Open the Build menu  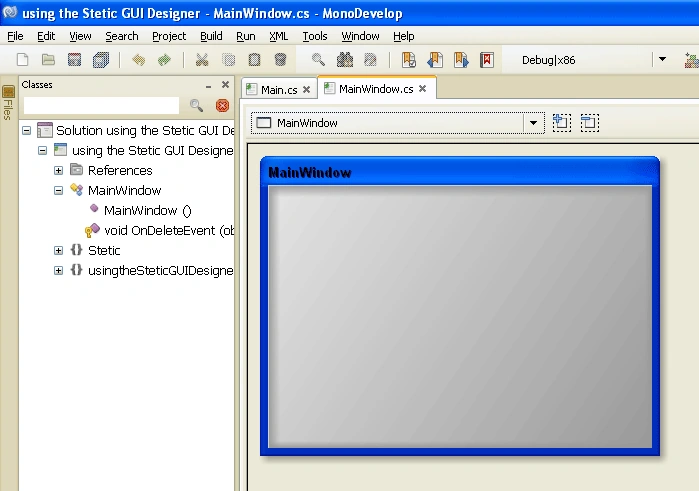point(211,36)
